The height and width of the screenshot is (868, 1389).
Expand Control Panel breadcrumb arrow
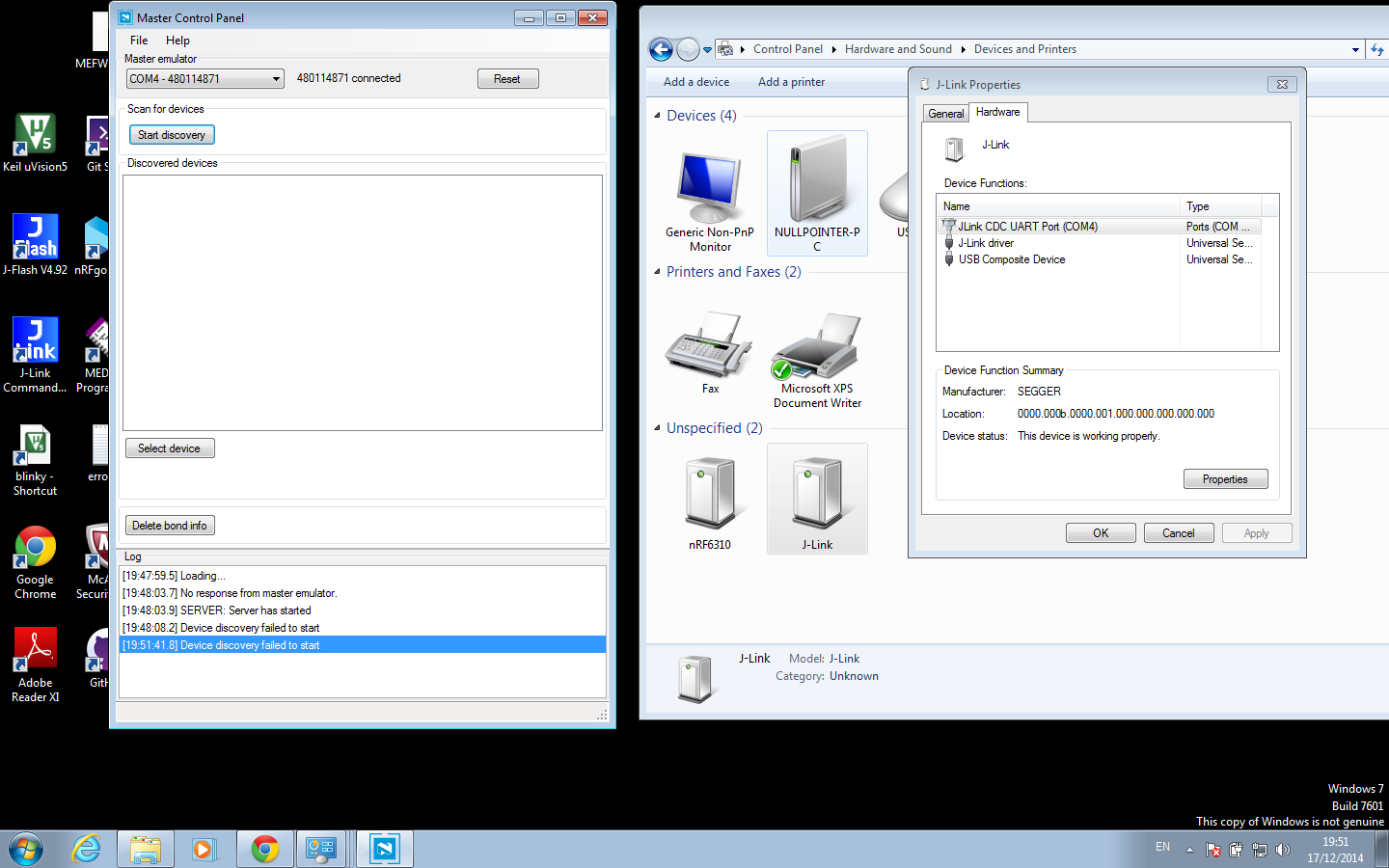[x=833, y=49]
